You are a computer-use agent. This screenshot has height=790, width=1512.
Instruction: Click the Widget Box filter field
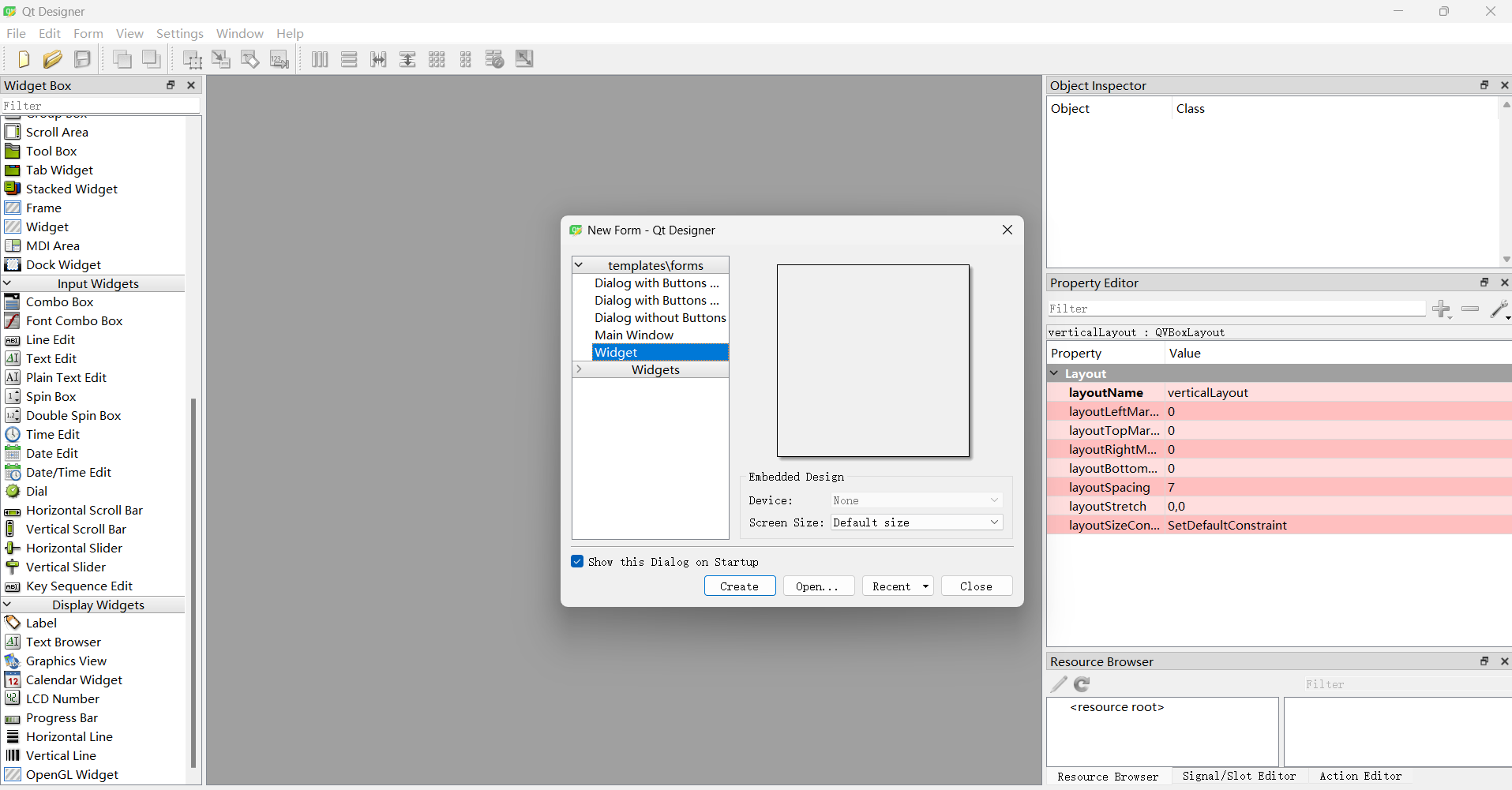100,105
